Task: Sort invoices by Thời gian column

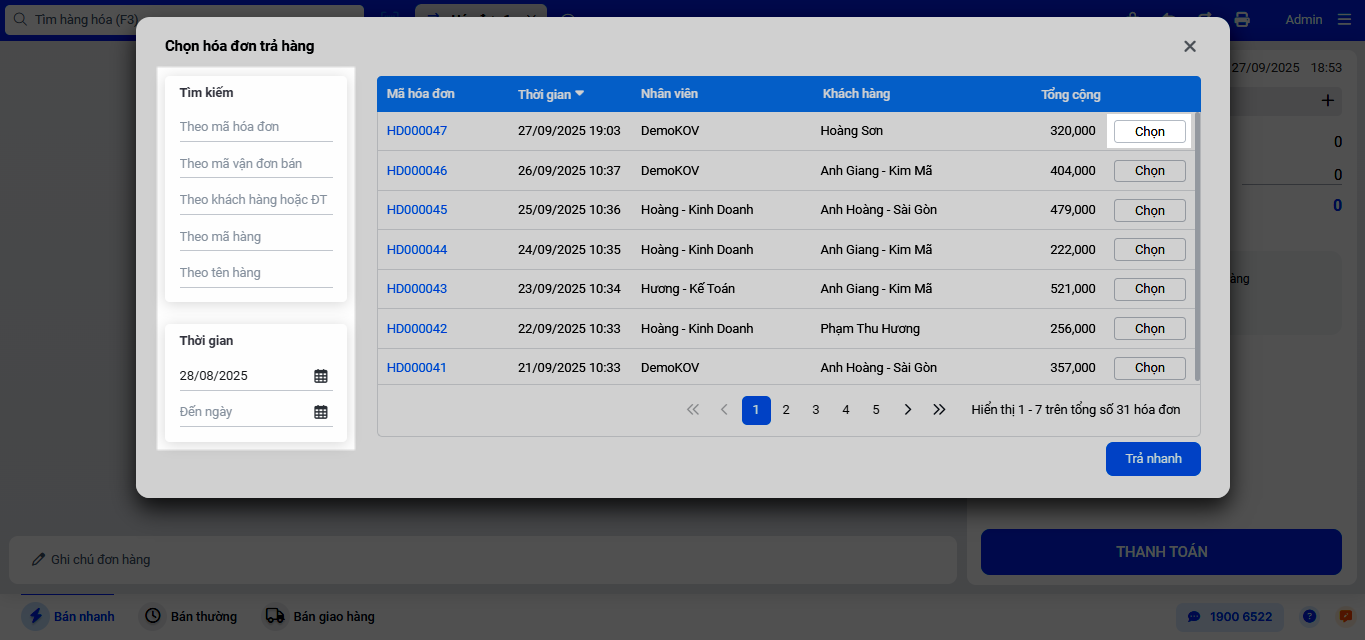Action: [551, 94]
